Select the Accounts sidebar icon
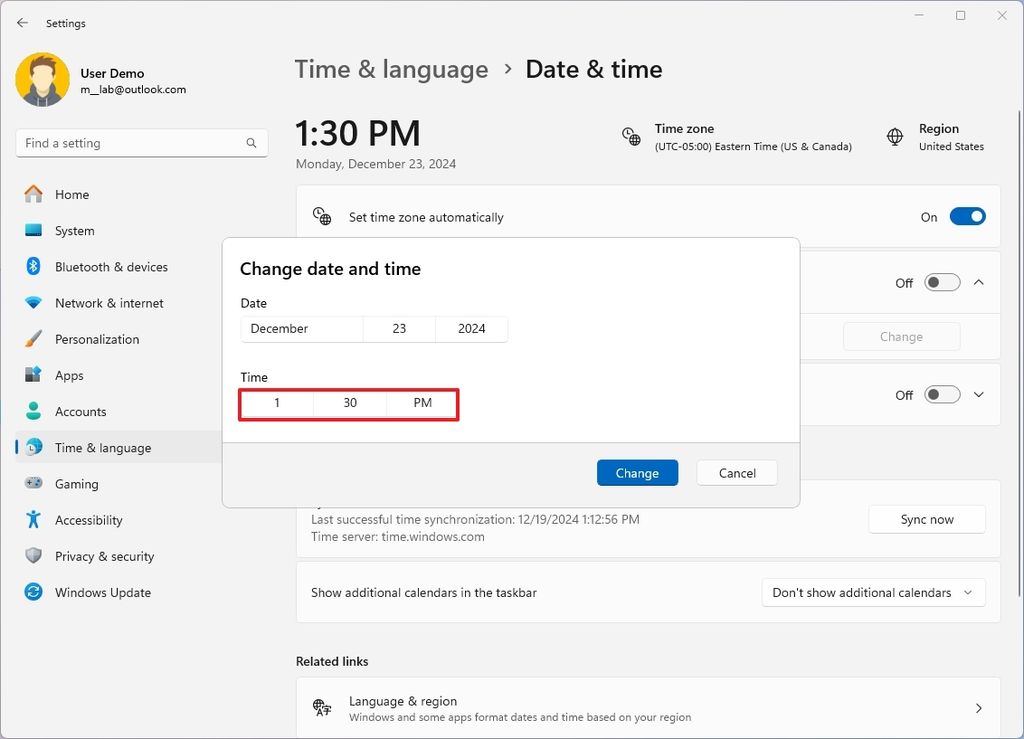The height and width of the screenshot is (739, 1024). click(x=36, y=411)
